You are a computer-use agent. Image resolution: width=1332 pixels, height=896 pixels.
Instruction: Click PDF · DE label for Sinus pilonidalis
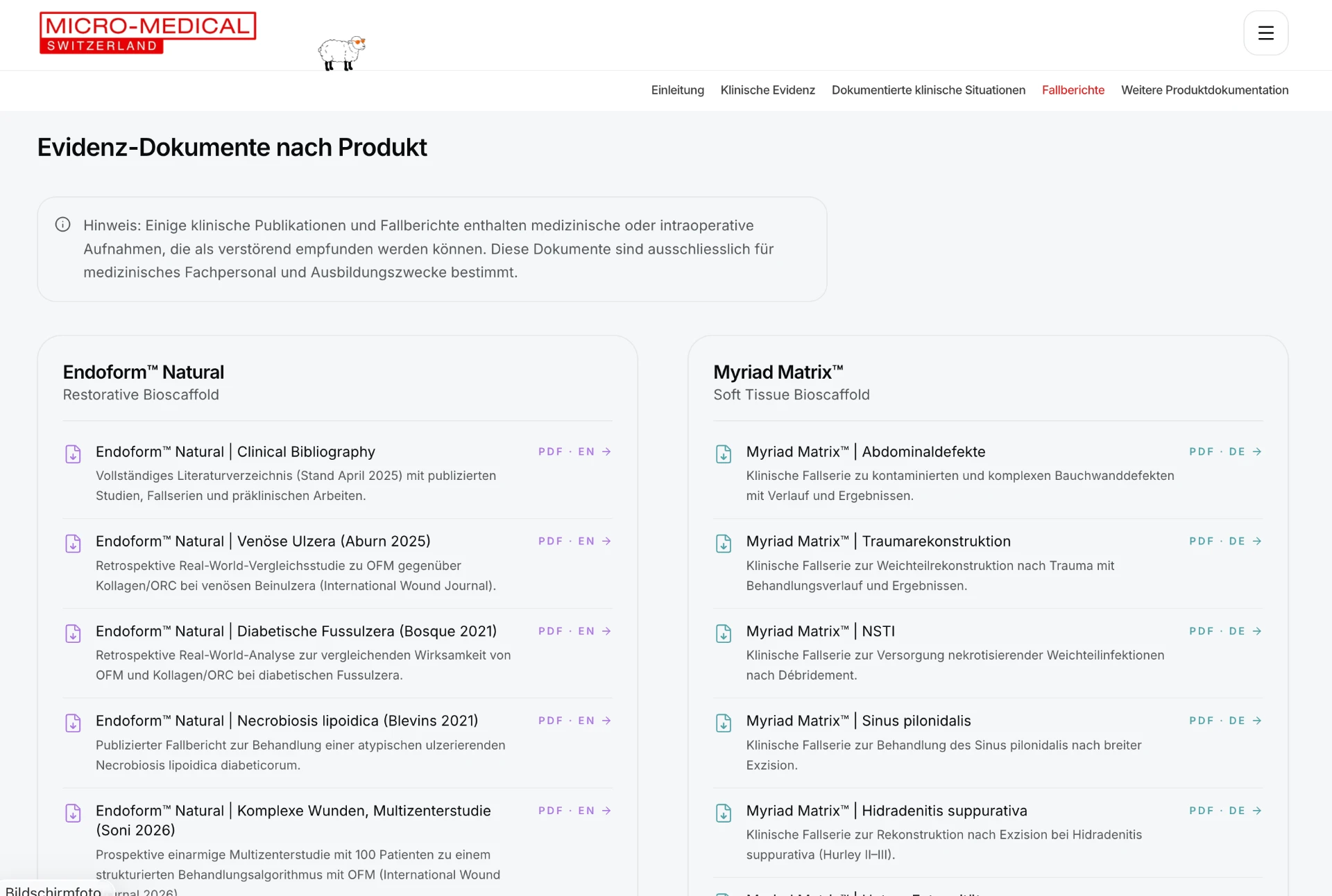(1217, 721)
